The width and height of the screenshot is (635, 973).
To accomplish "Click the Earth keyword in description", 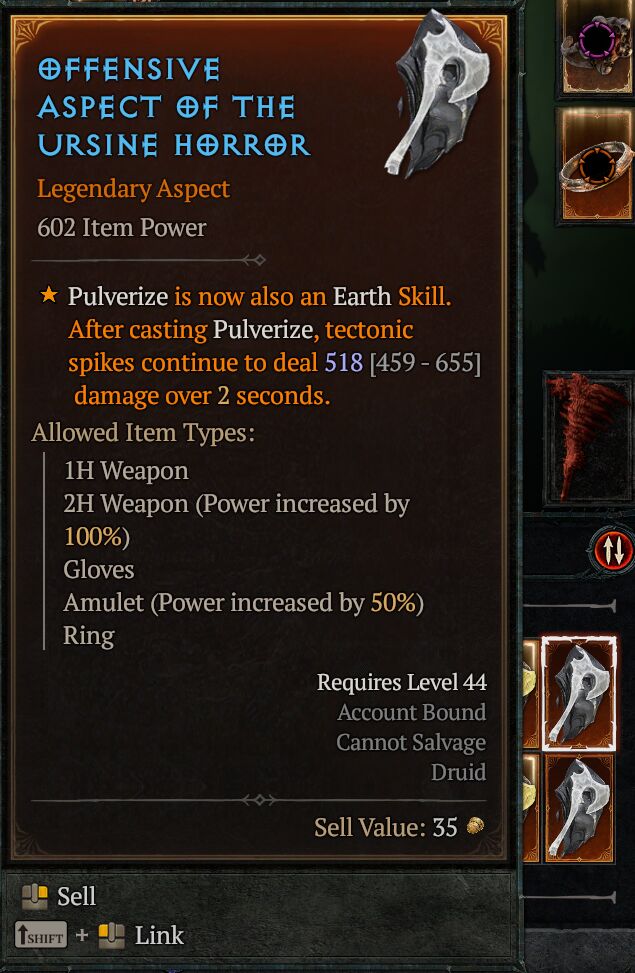I will tap(362, 297).
